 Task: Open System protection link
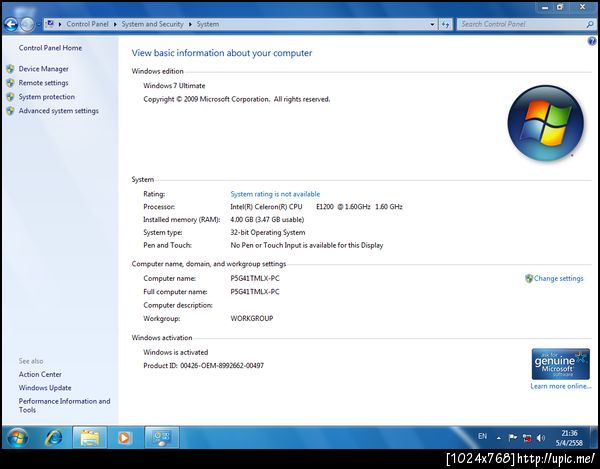pyautogui.click(x=47, y=97)
